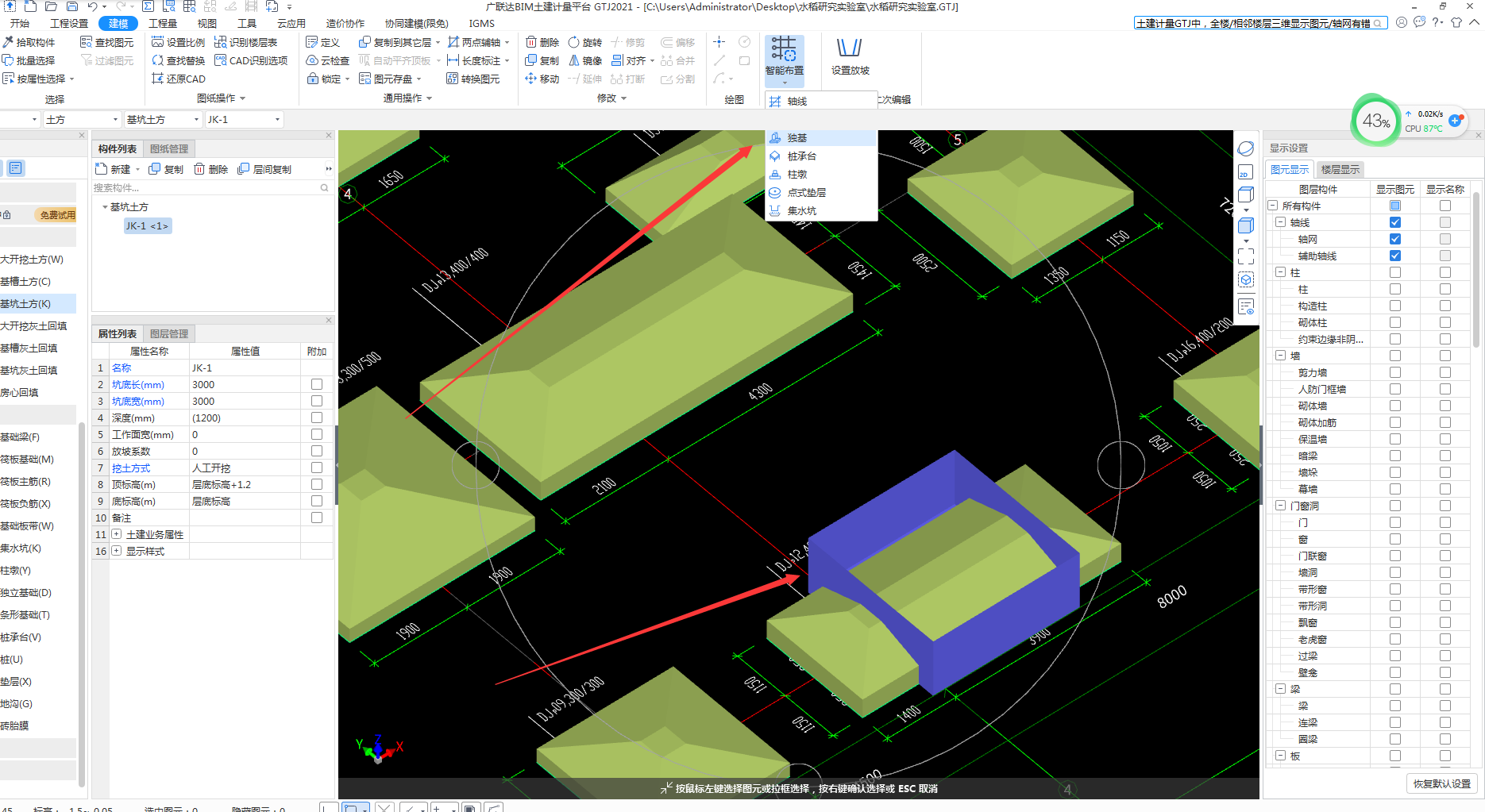Select 独立基础(D) in the left navigation
Viewport: 1485px width, 812px height.
point(26,593)
